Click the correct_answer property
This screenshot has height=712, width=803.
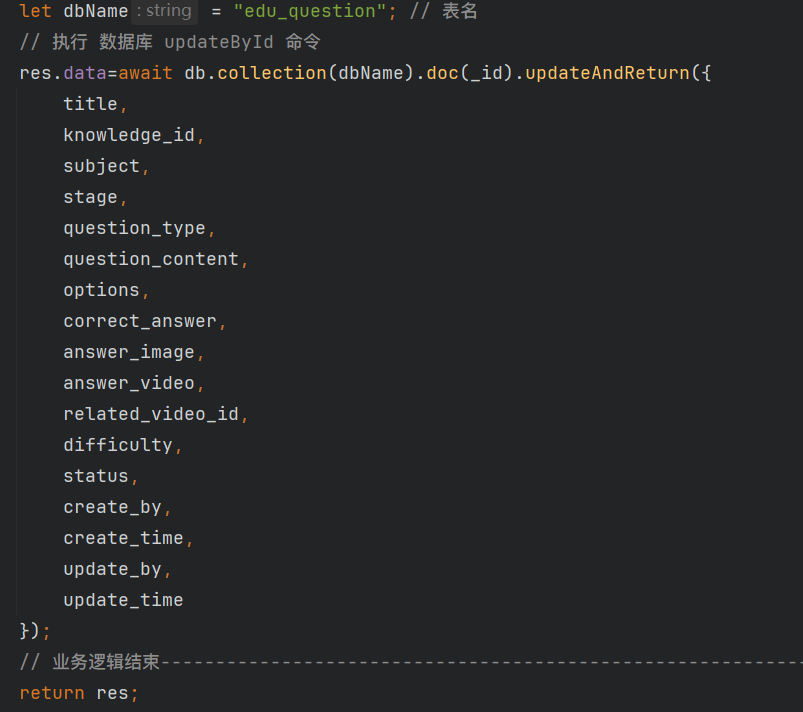coord(140,321)
